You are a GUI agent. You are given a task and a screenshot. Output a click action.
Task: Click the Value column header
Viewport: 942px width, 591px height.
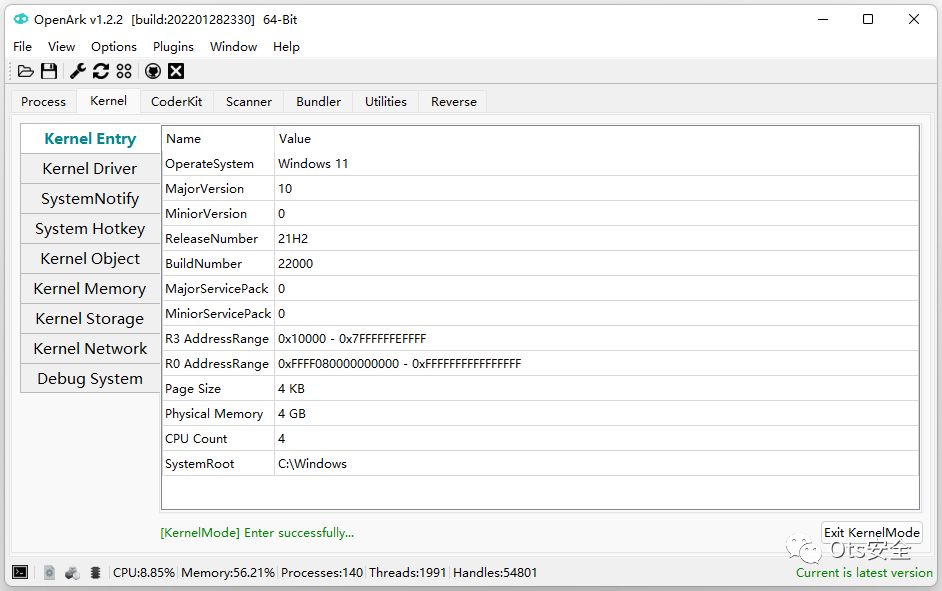pyautogui.click(x=597, y=139)
